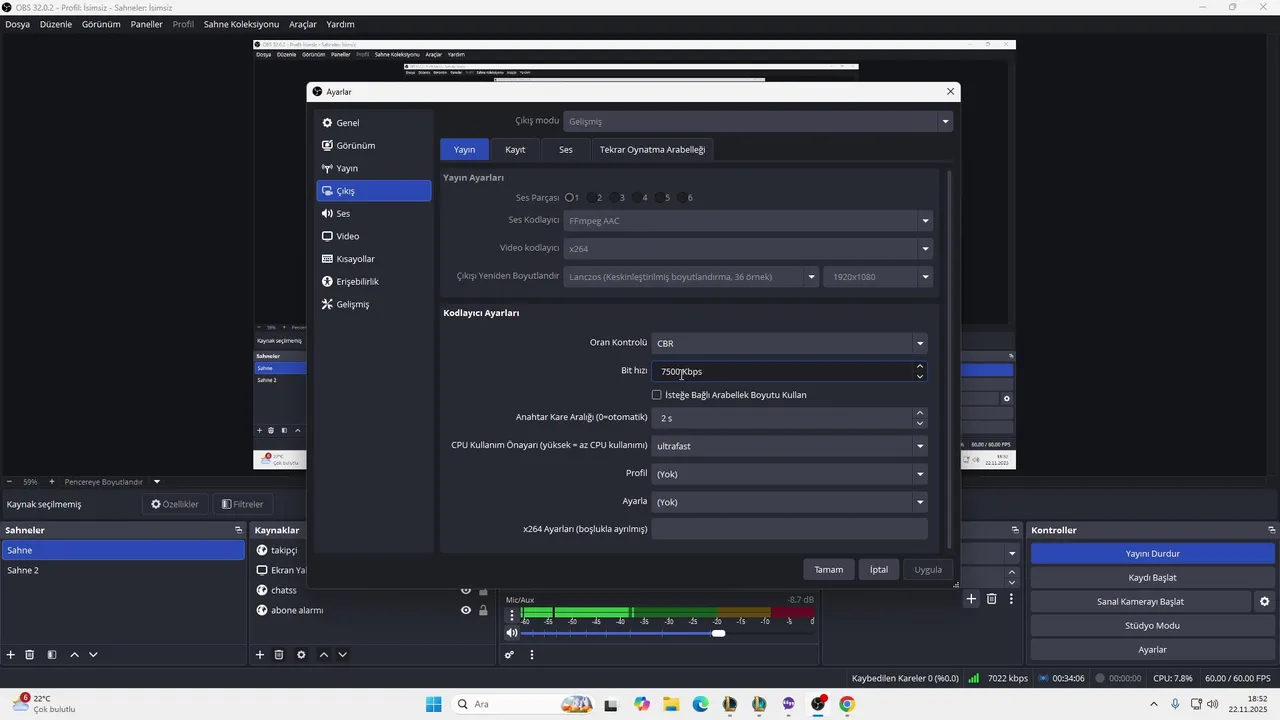Open Araçlar menu
The width and height of the screenshot is (1280, 720).
click(x=303, y=24)
